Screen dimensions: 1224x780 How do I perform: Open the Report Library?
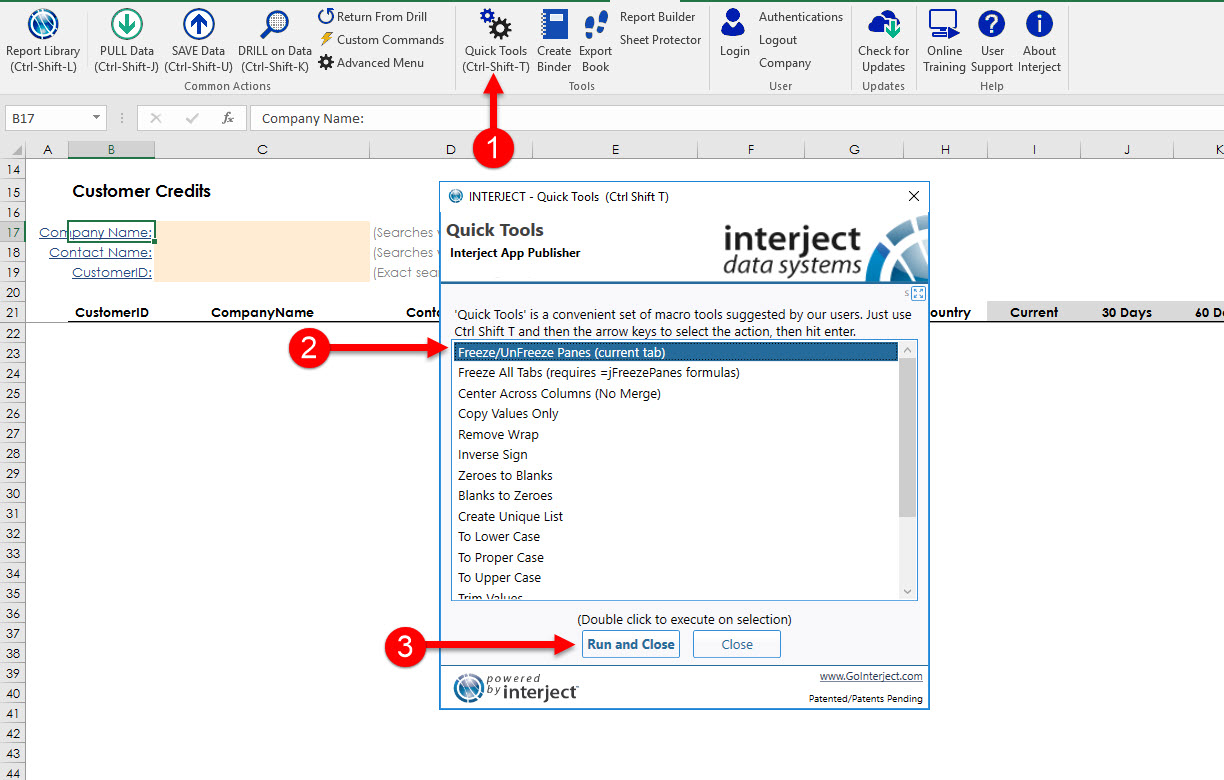tap(43, 40)
